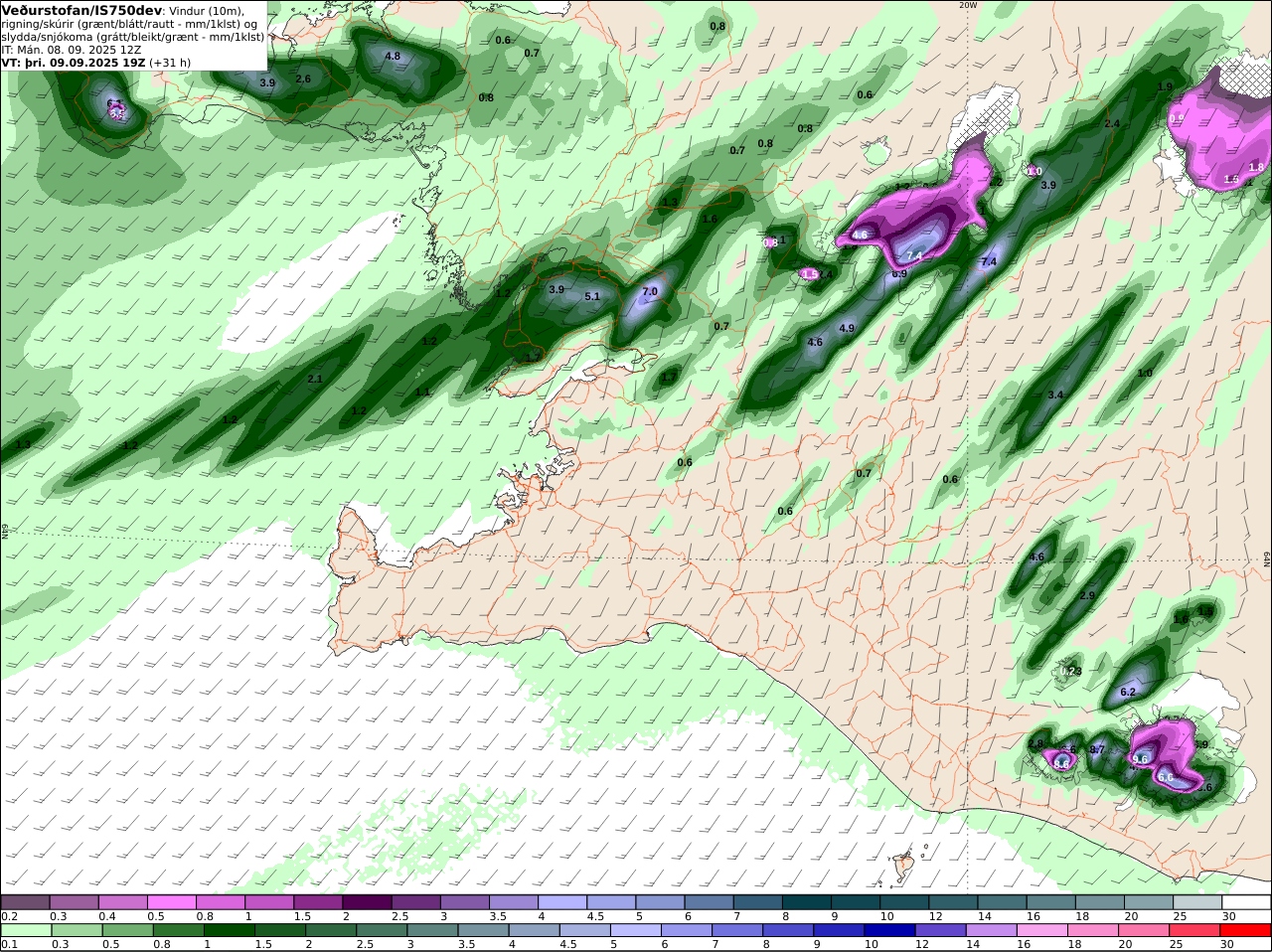Click the darkest green bottom-row swatch between 1 and 1.5
The image size is (1272, 952).
(x=228, y=931)
